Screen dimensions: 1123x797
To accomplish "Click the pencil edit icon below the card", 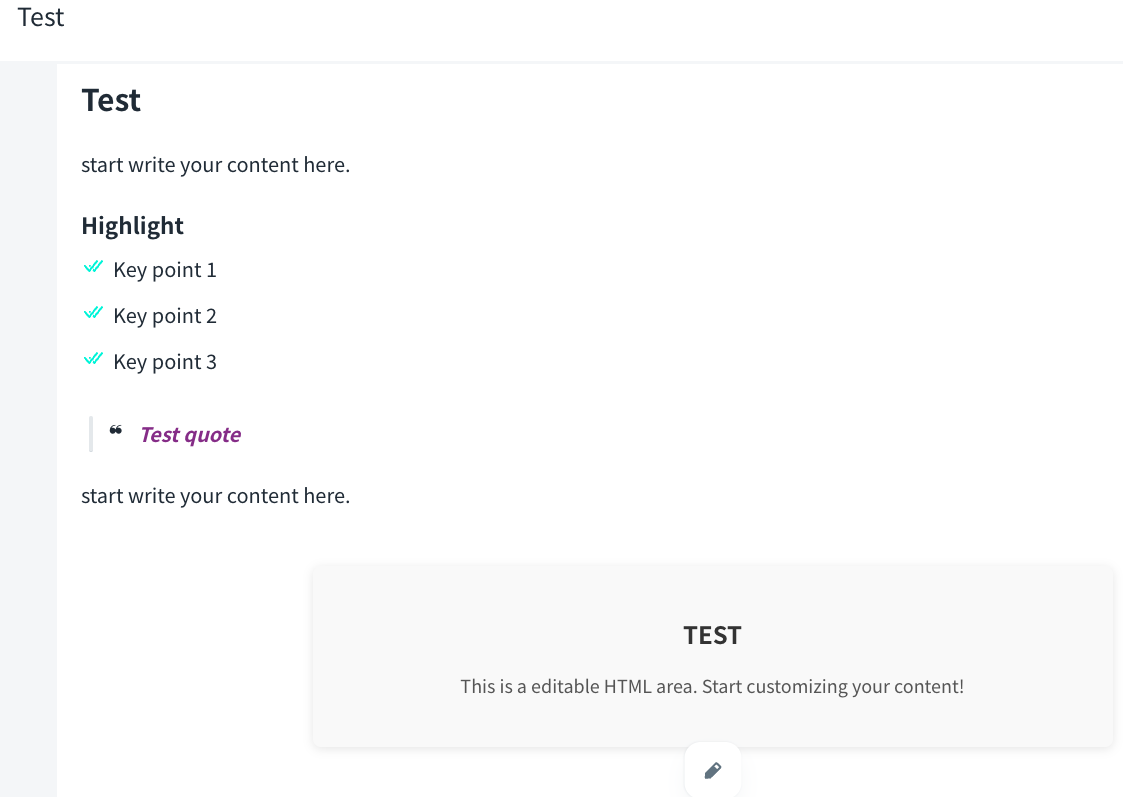I will pos(713,770).
